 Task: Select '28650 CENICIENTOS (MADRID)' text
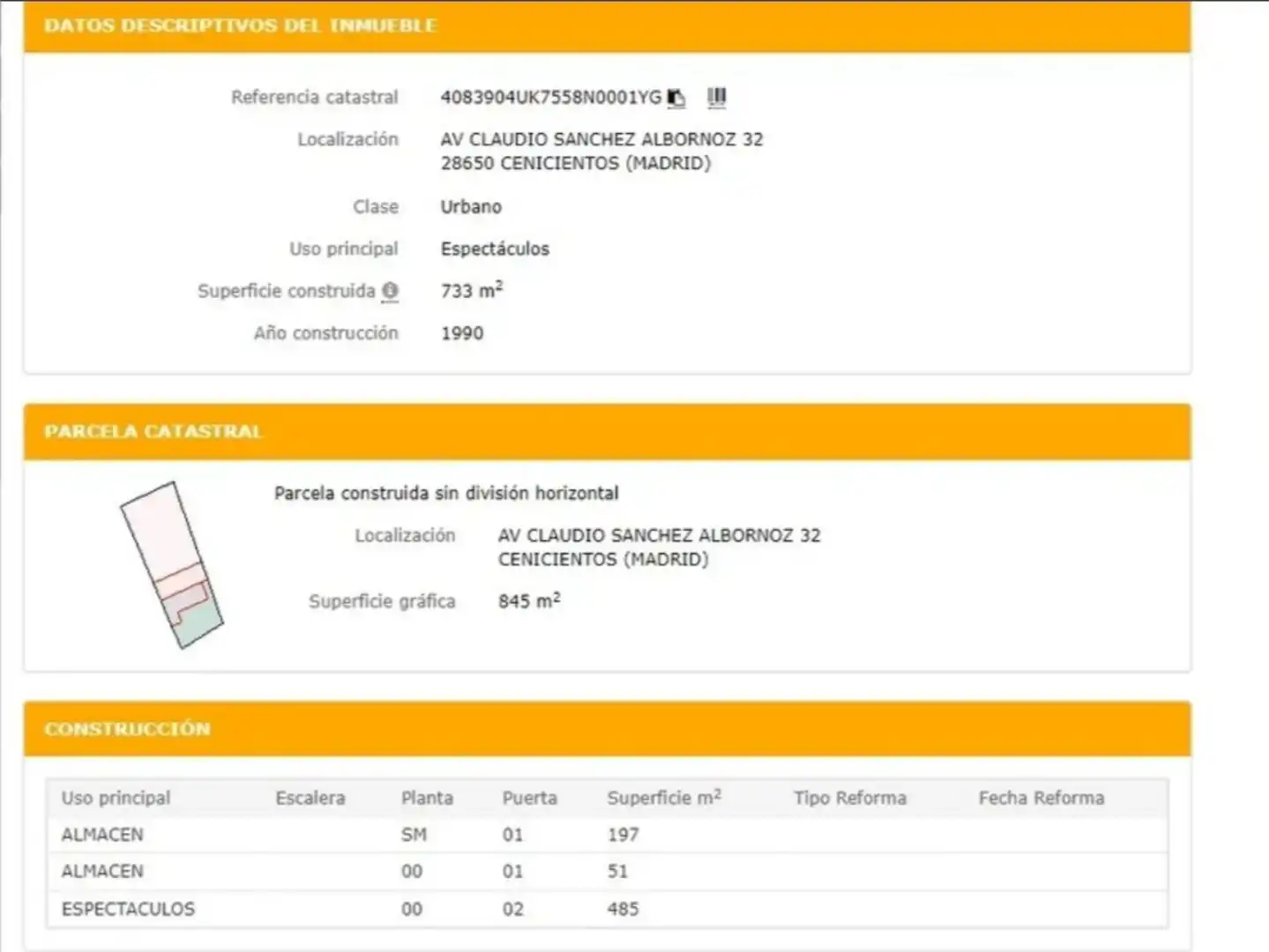pyautogui.click(x=576, y=163)
